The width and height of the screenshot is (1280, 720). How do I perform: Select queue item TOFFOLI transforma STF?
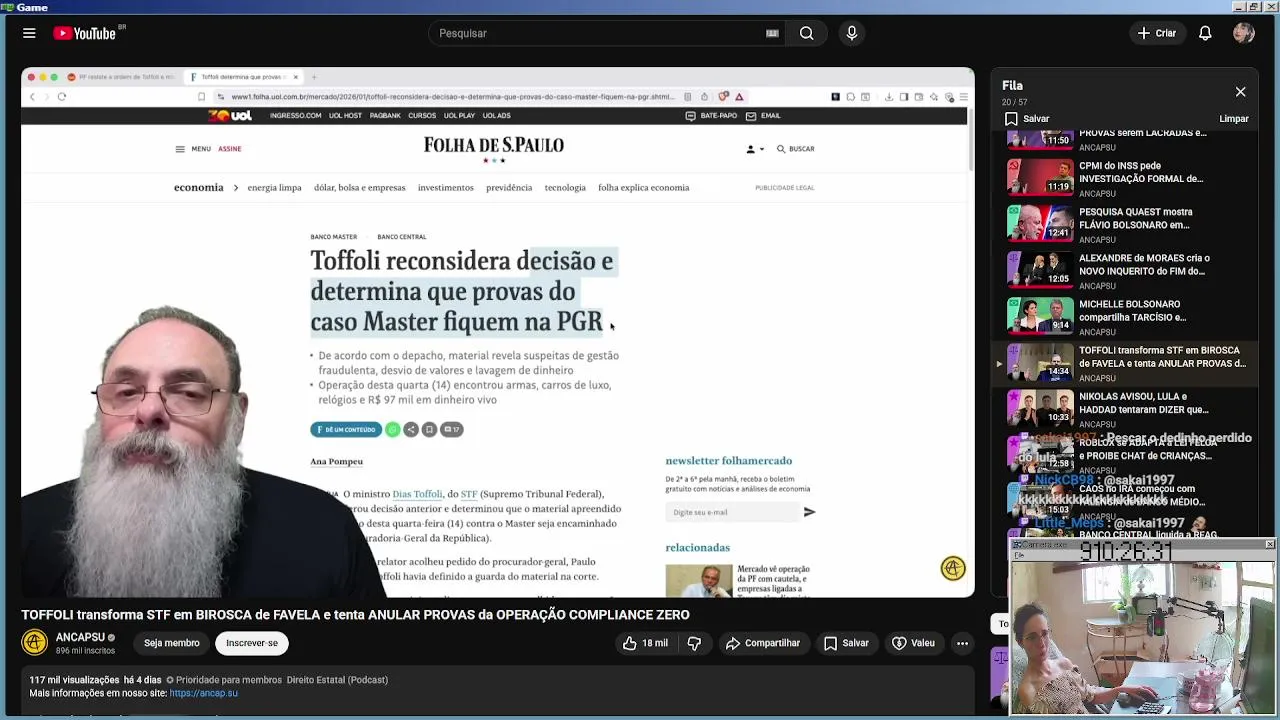point(1125,363)
